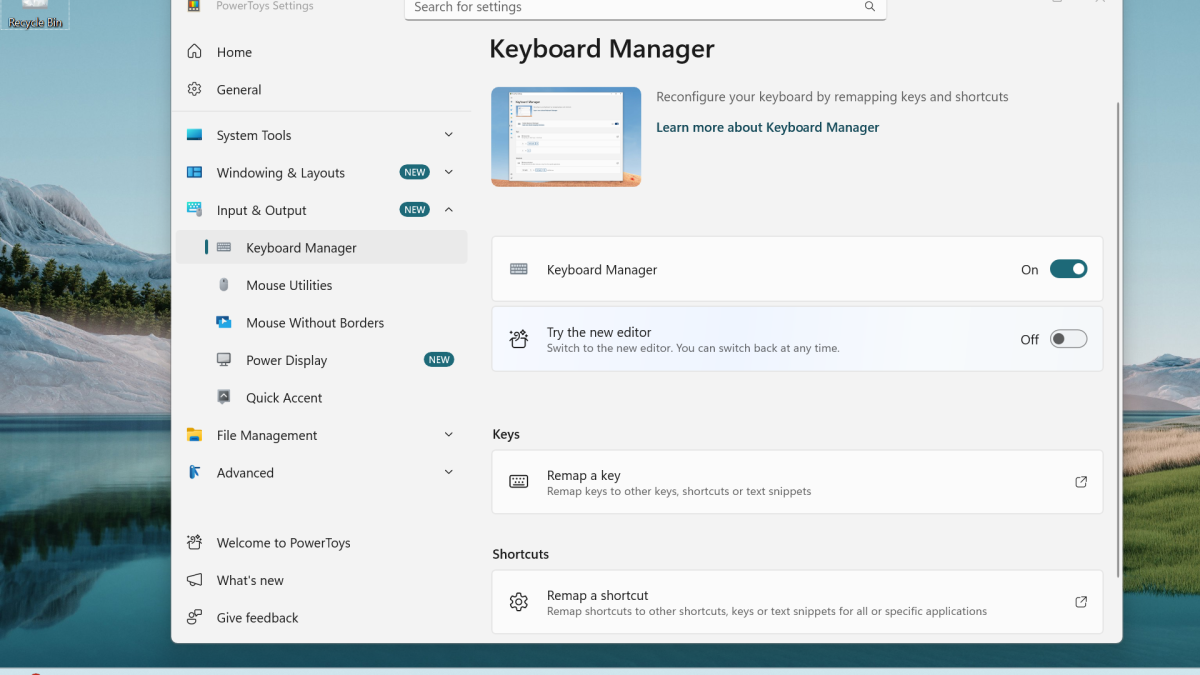Open Quick Accent page
The image size is (1200, 675).
pyautogui.click(x=321, y=397)
